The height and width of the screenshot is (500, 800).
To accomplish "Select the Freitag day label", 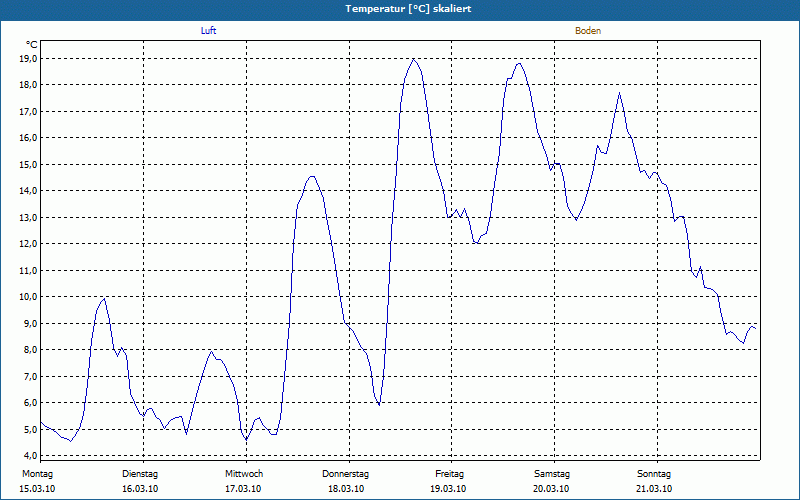I will (449, 474).
